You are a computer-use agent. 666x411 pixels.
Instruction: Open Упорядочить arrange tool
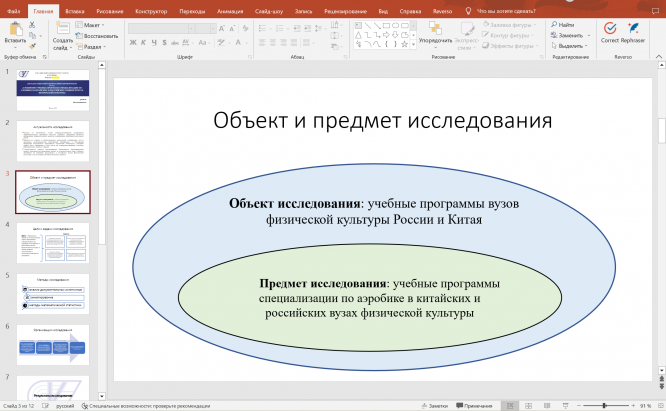(435, 32)
